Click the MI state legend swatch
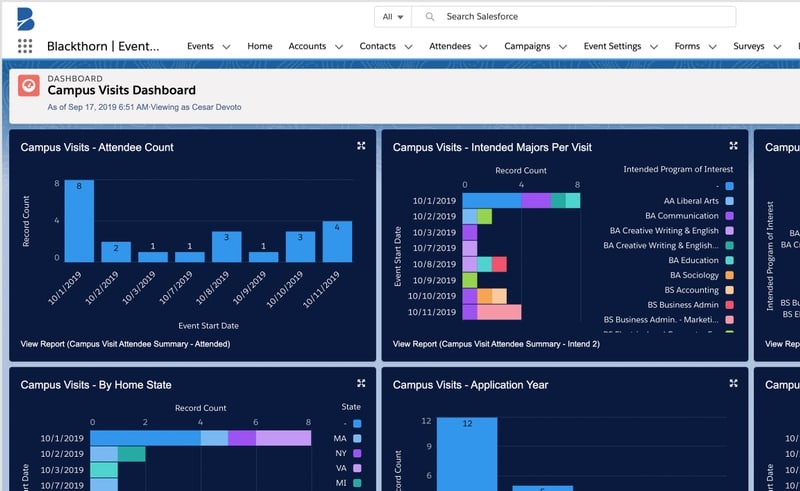 357,483
